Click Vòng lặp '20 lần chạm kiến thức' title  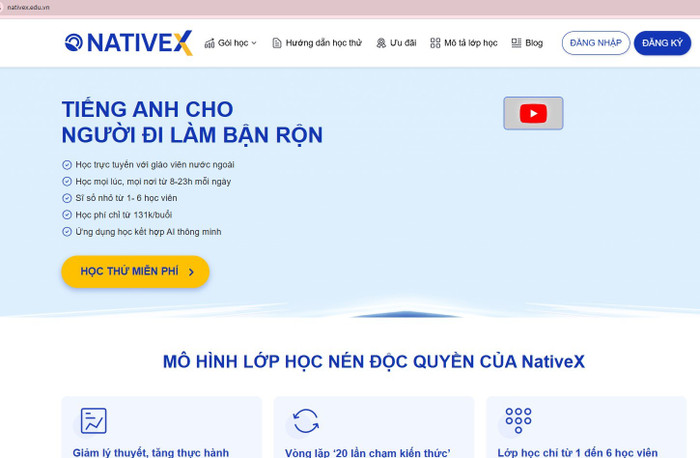click(368, 452)
